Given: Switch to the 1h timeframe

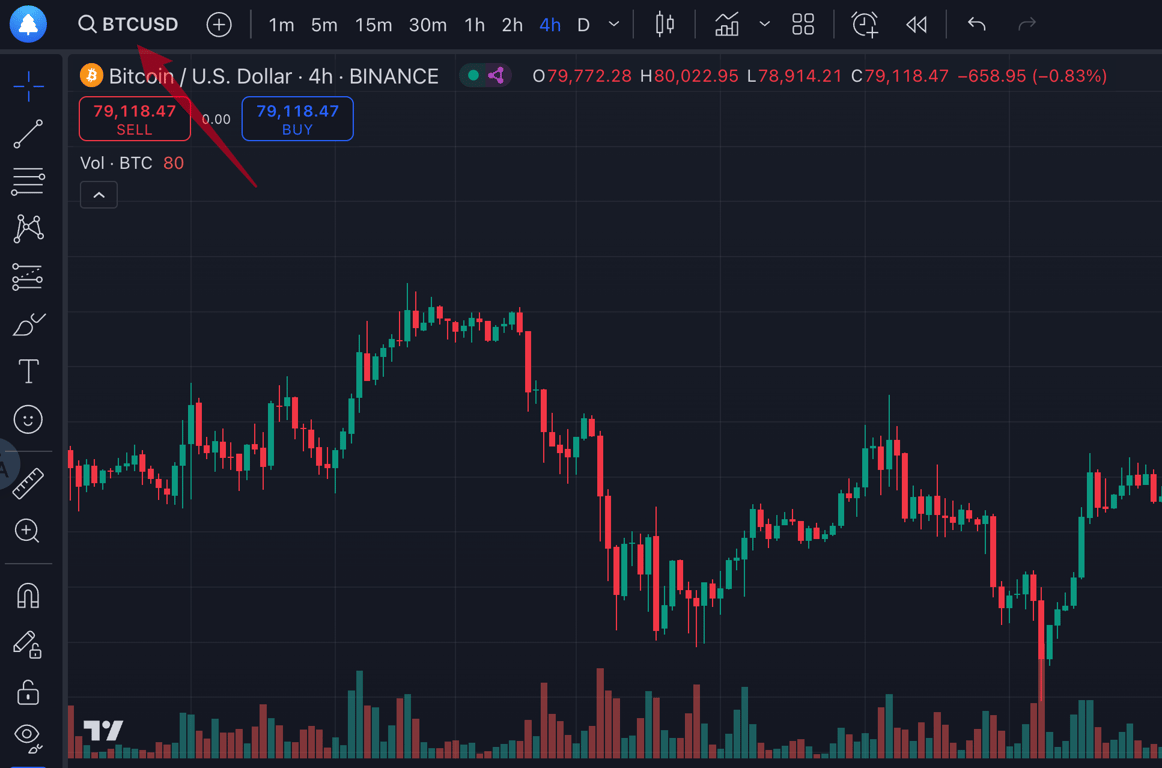Looking at the screenshot, I should 474,25.
